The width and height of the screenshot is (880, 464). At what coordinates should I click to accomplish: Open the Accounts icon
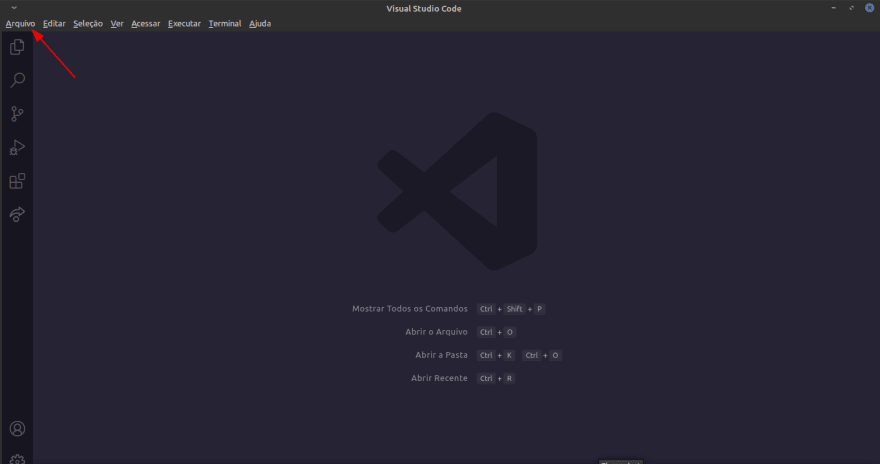click(17, 429)
